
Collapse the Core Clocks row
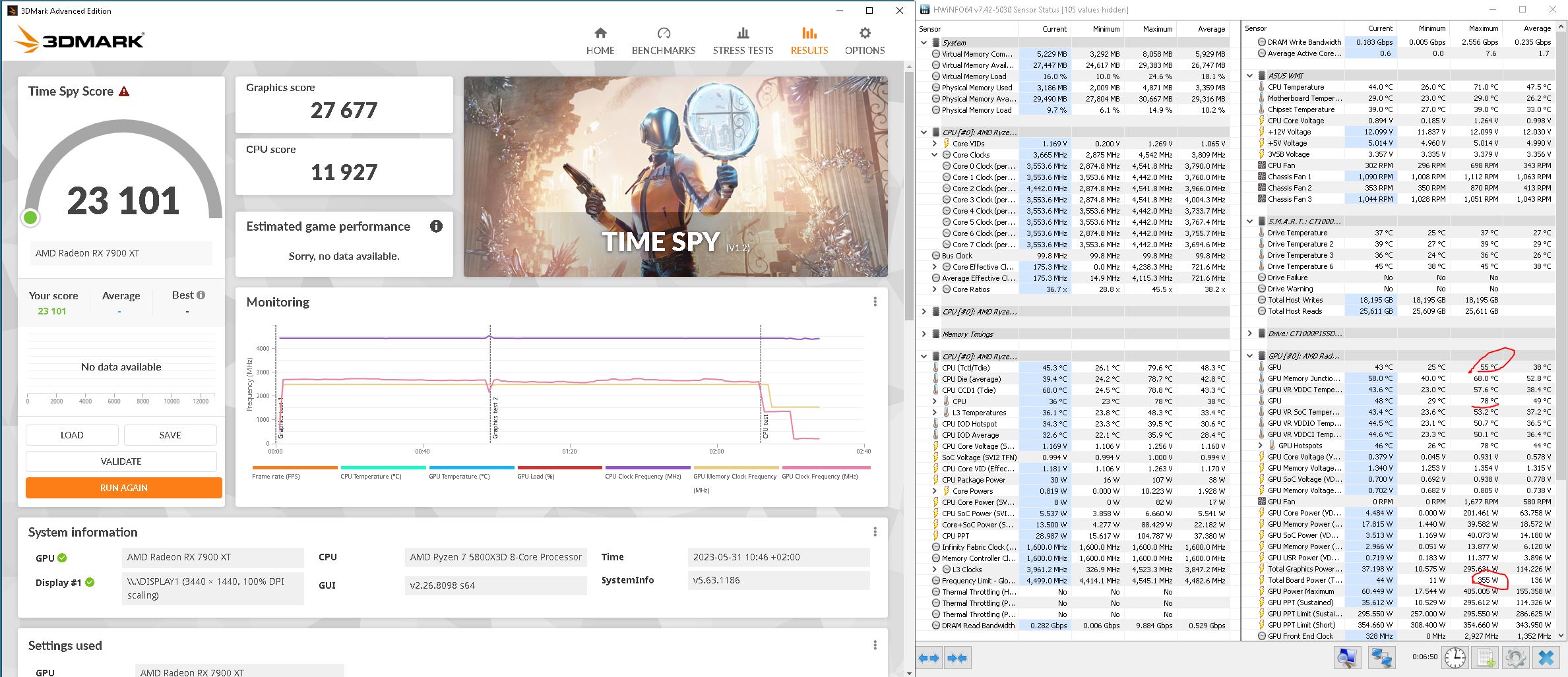coord(935,155)
